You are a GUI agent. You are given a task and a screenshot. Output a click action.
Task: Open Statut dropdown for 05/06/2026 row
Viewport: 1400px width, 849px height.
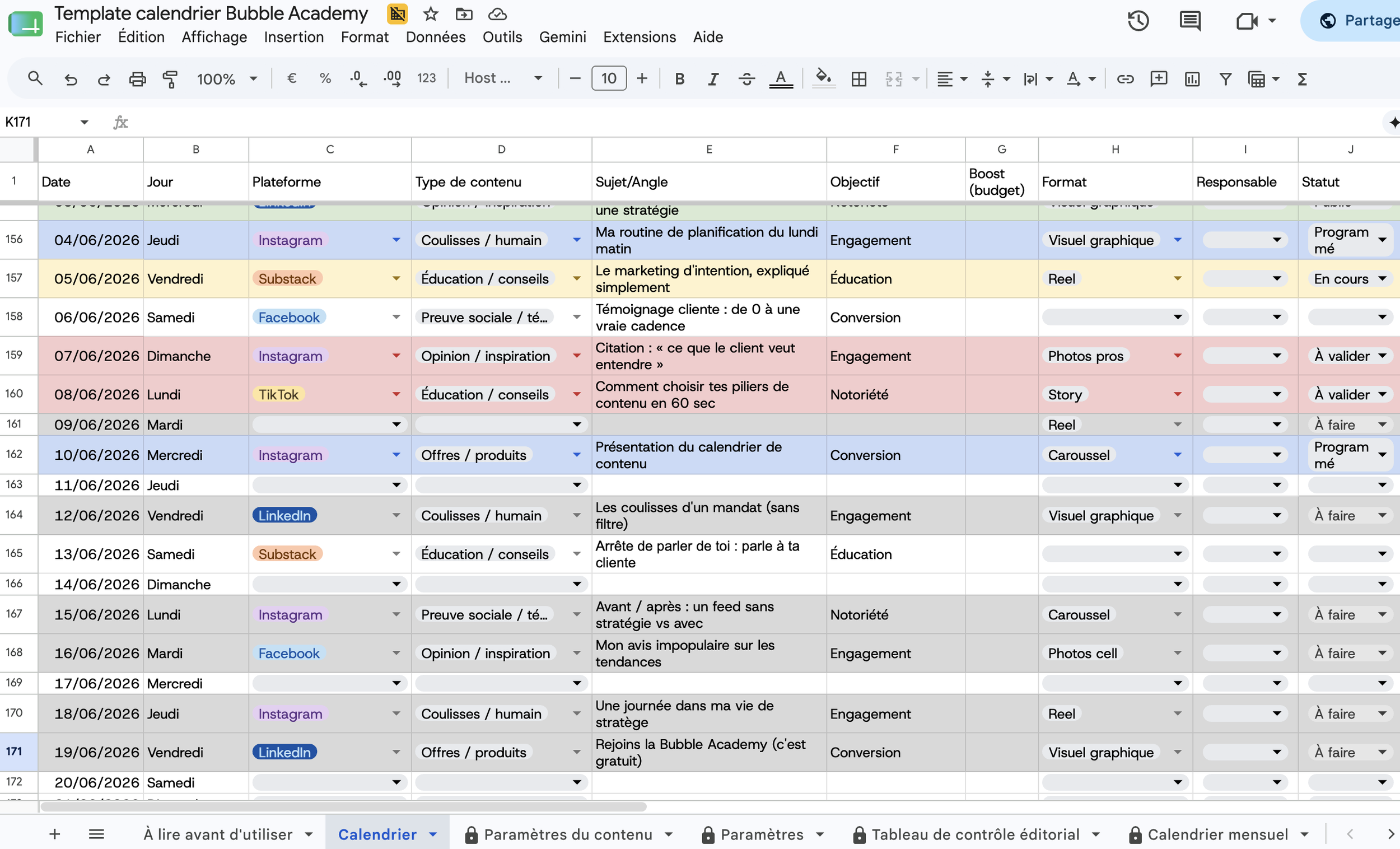pyautogui.click(x=1383, y=278)
